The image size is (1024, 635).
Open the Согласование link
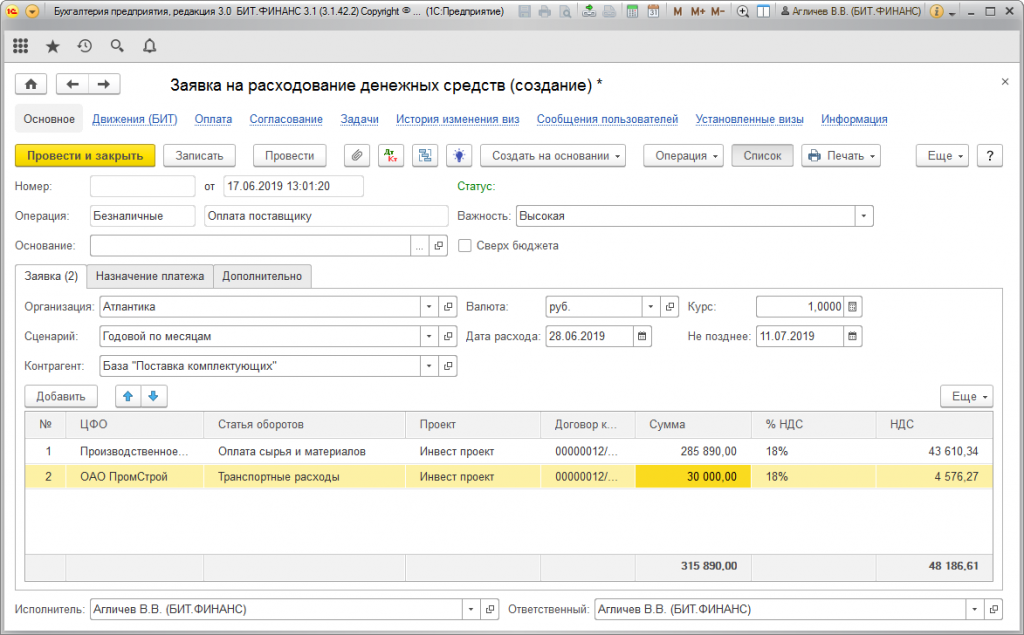coord(286,119)
